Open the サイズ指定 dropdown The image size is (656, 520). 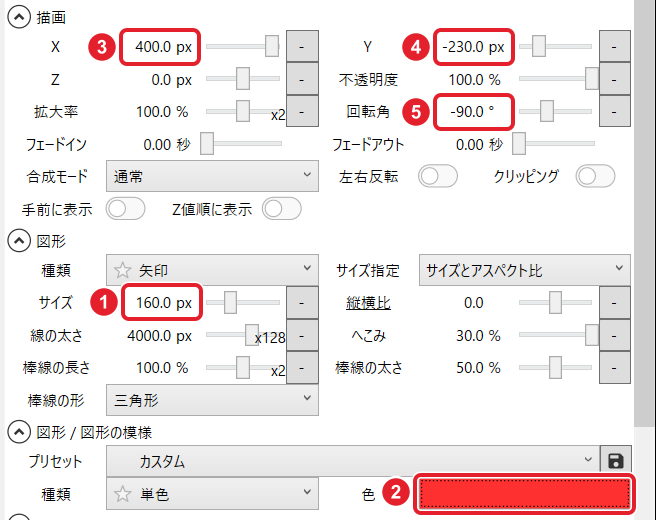coord(525,270)
